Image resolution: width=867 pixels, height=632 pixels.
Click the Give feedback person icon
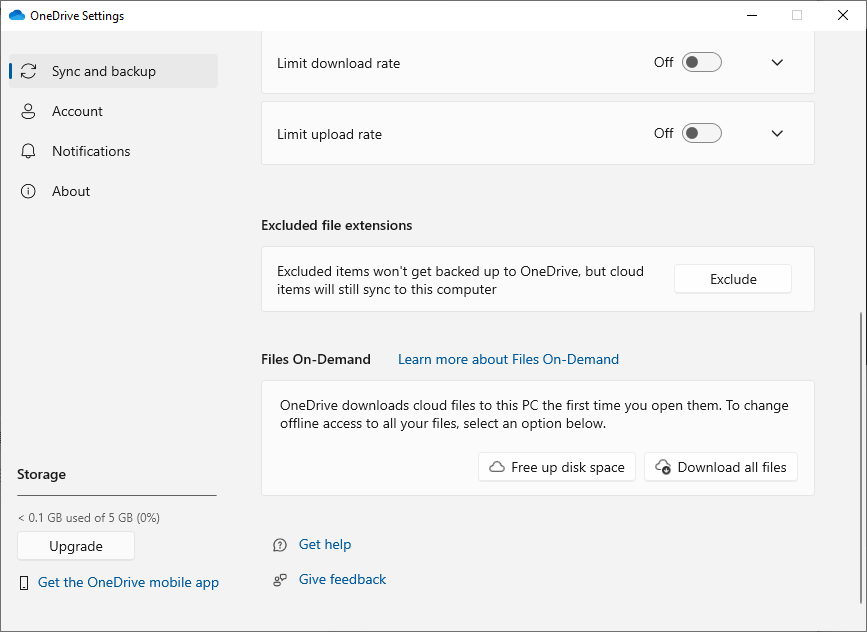coord(280,580)
